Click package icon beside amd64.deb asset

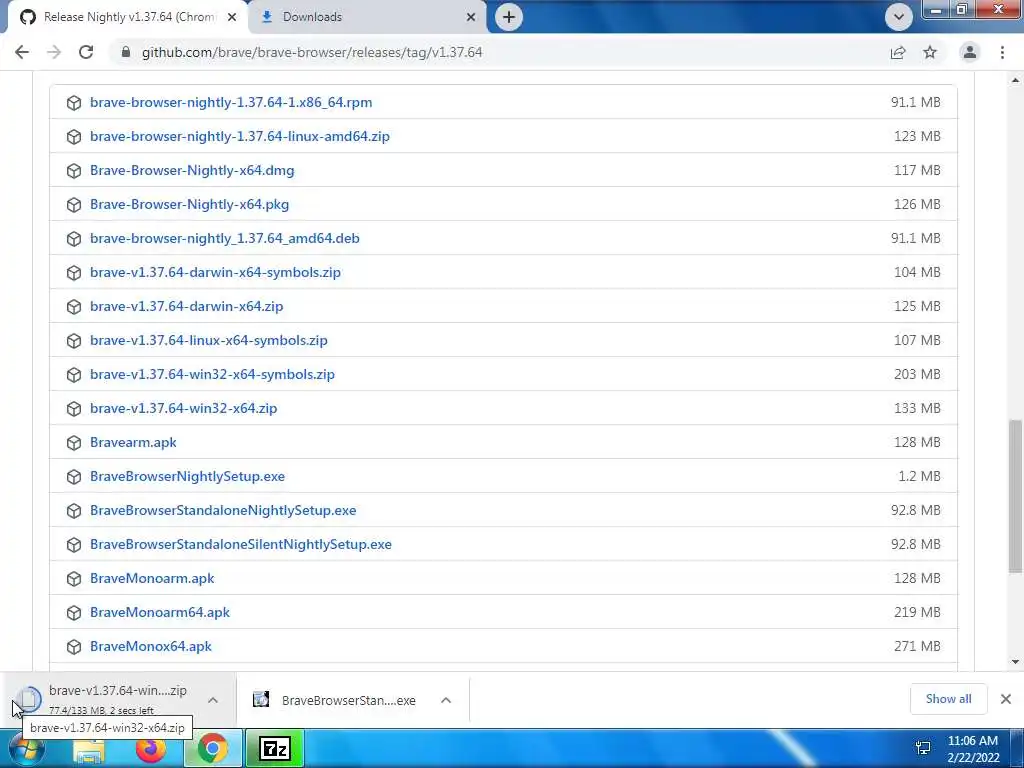pos(74,238)
